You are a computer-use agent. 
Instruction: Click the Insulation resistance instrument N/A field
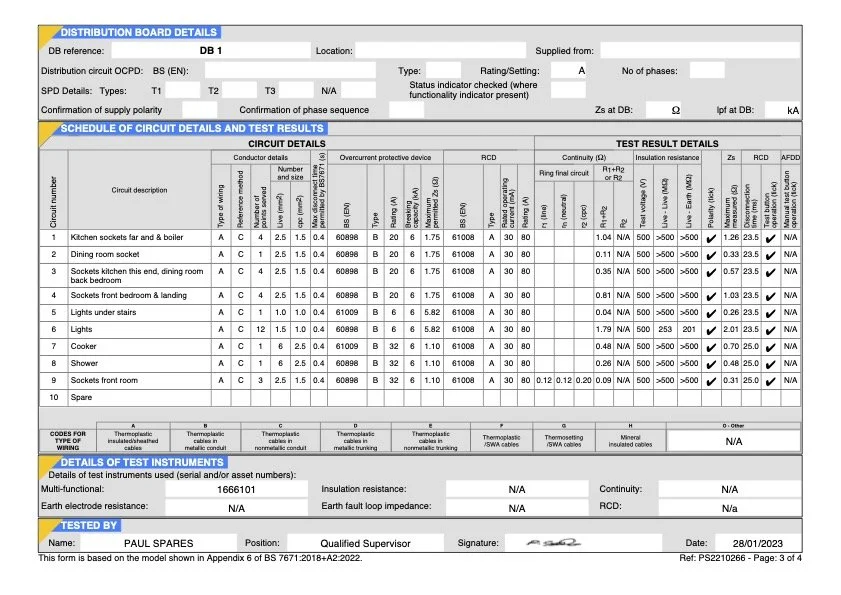pyautogui.click(x=517, y=489)
